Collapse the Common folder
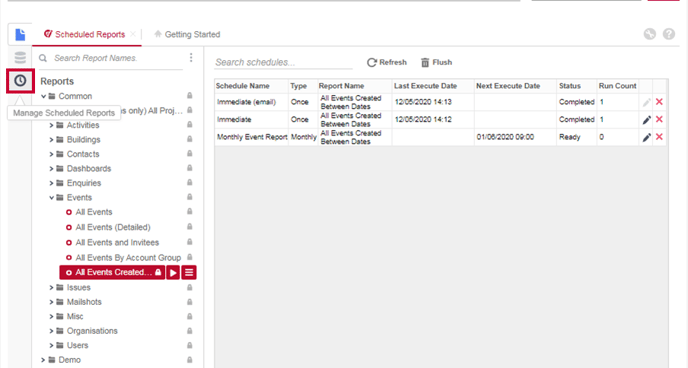The width and height of the screenshot is (688, 368). (x=43, y=96)
